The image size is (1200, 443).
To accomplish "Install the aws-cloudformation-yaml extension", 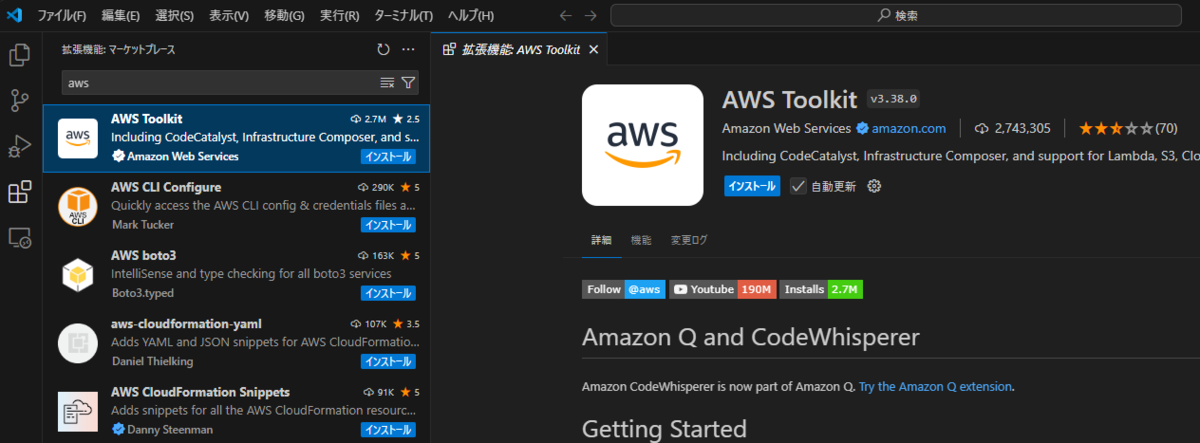I will (x=387, y=361).
